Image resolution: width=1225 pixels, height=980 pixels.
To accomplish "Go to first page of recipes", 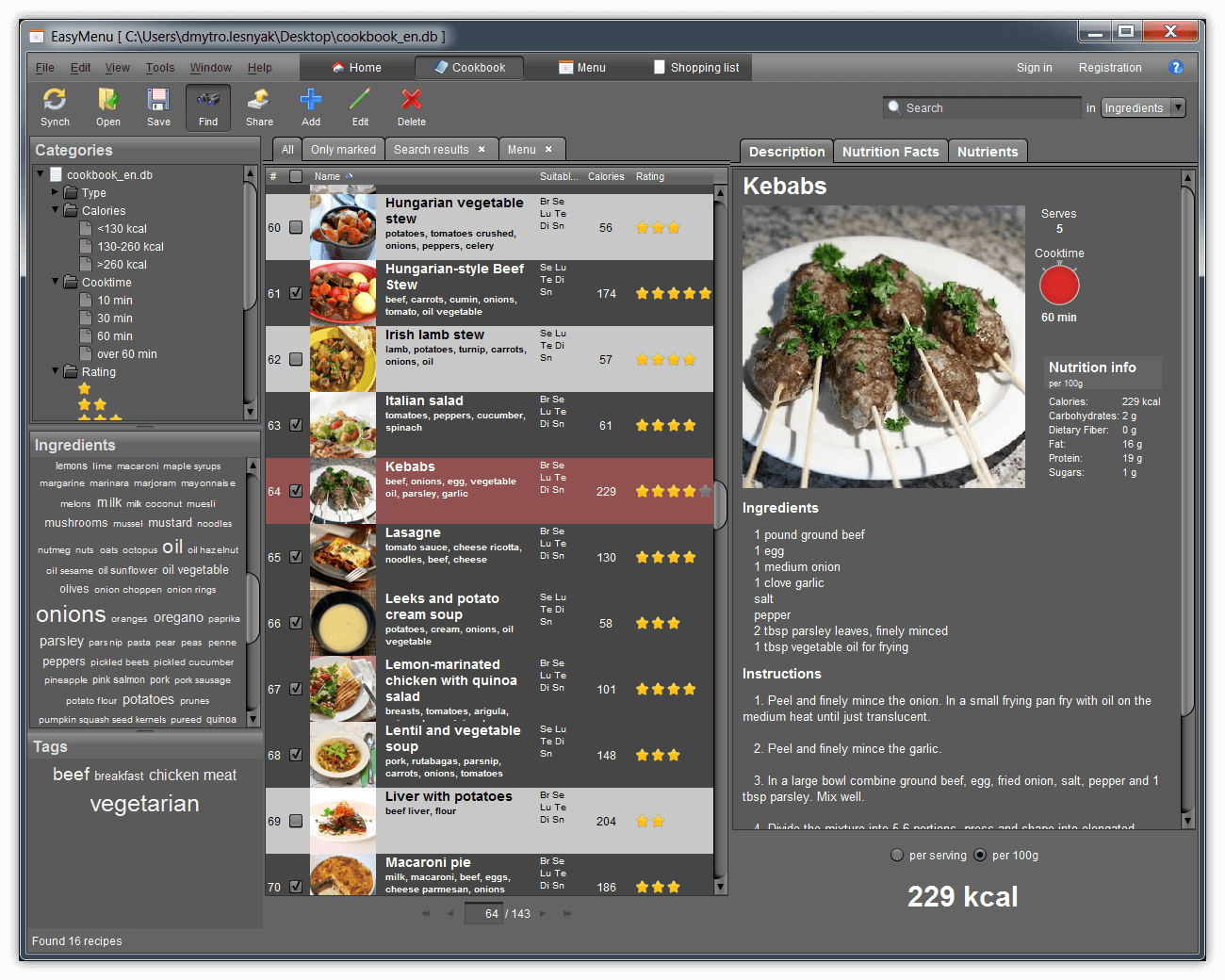I will [426, 913].
